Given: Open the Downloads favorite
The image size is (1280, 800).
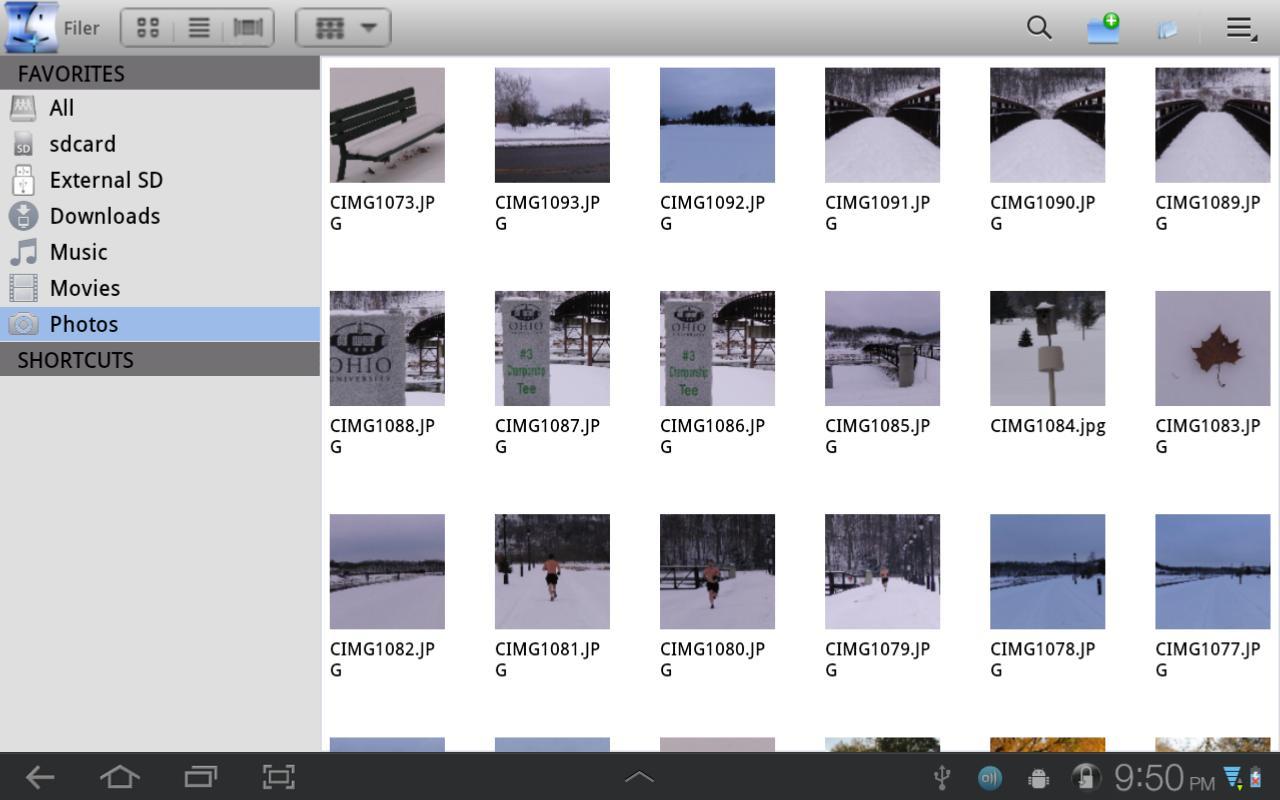Looking at the screenshot, I should tap(104, 216).
